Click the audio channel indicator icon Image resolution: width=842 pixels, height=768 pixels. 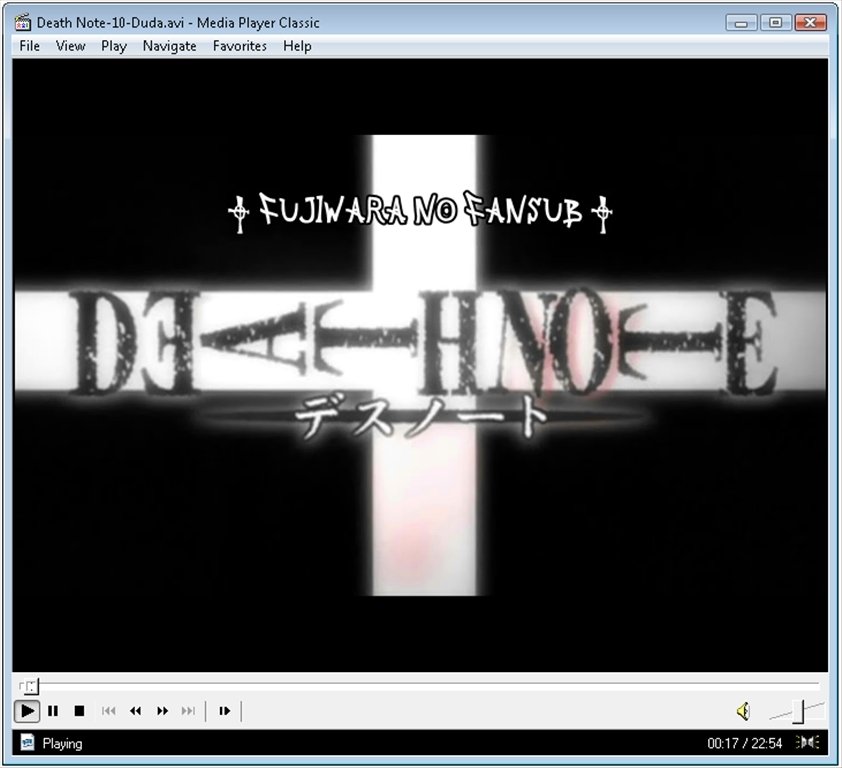coord(808,742)
